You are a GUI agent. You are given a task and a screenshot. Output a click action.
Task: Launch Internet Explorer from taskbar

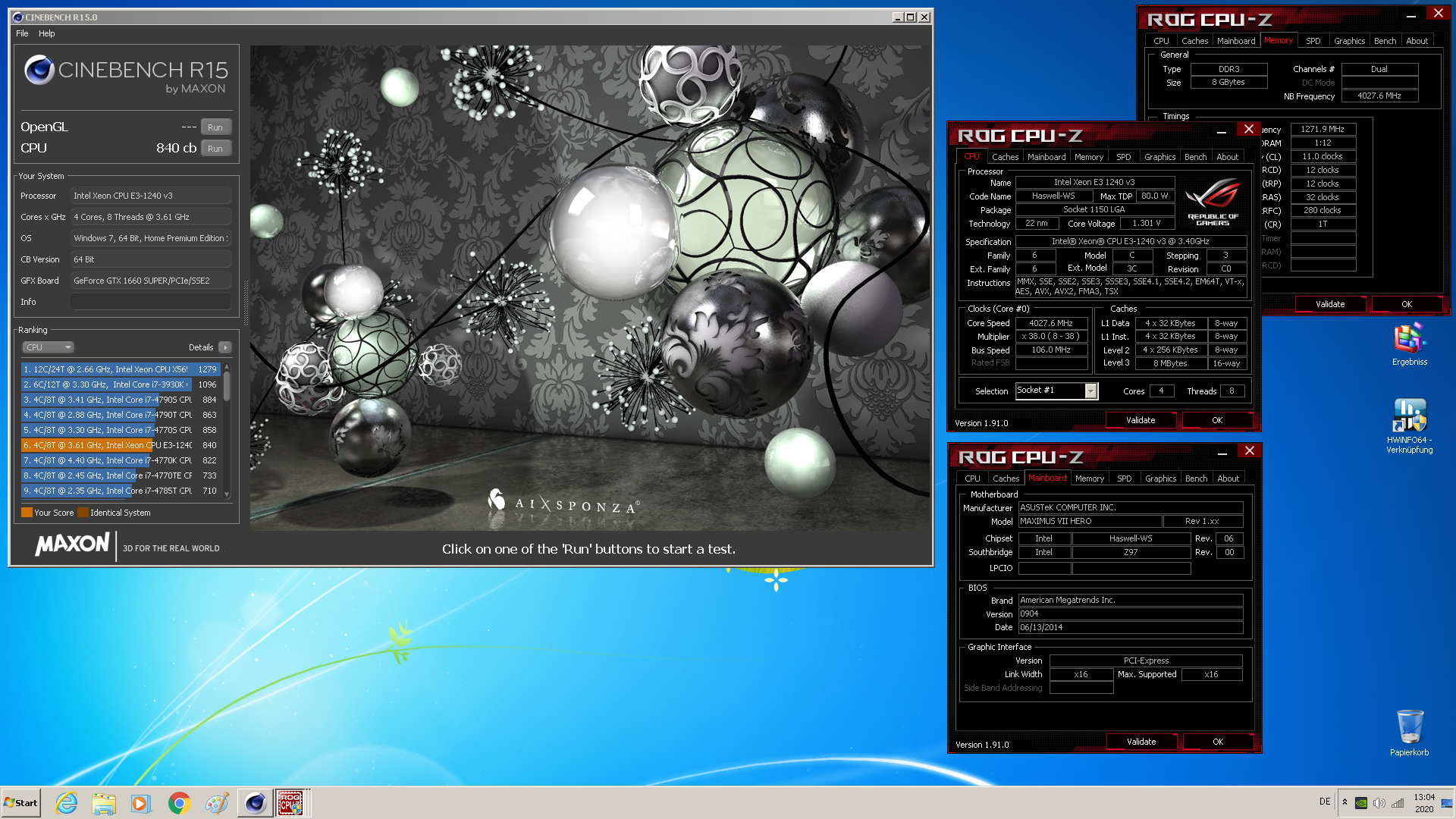(67, 803)
